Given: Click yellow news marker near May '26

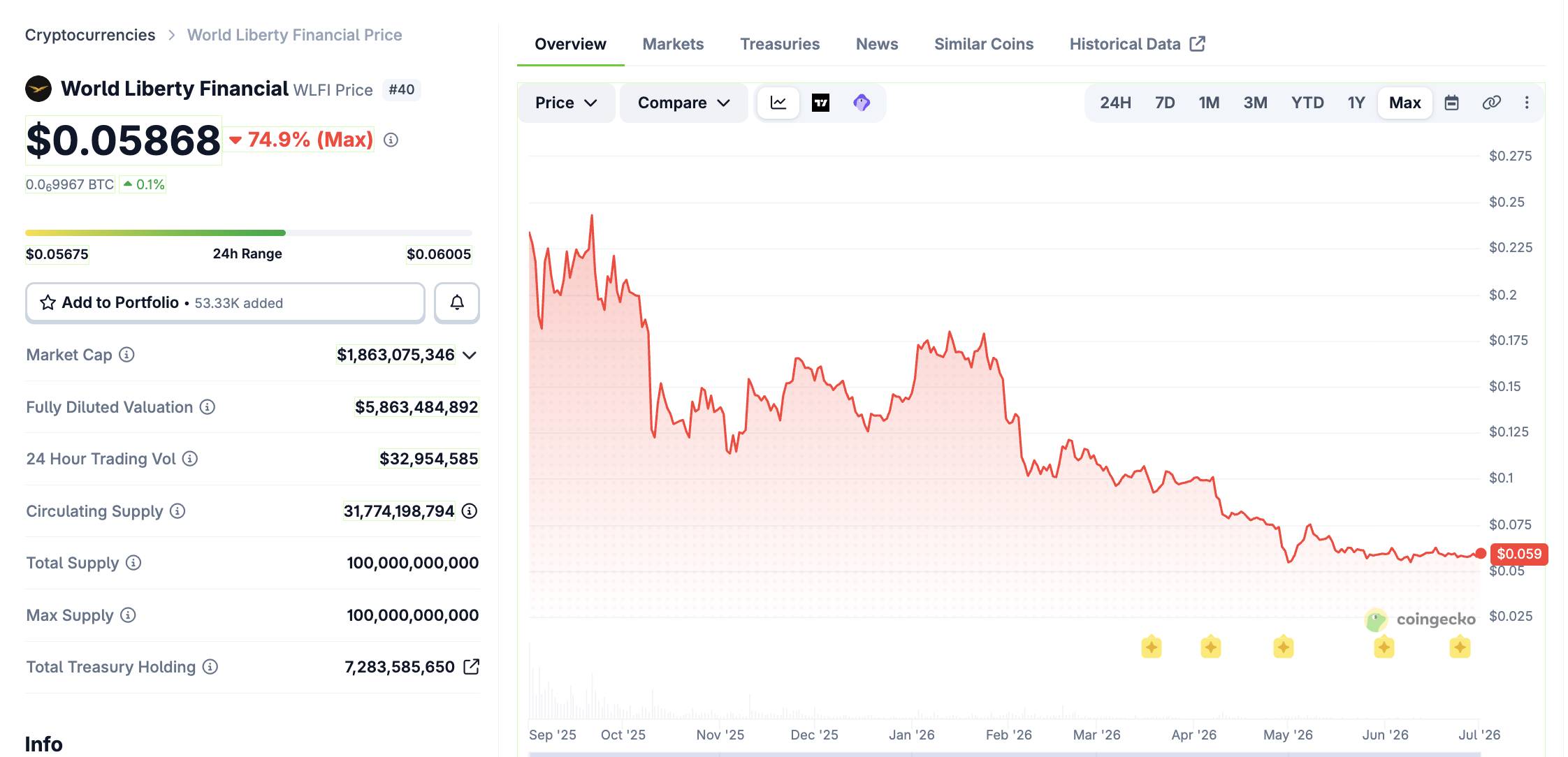Looking at the screenshot, I should (1284, 647).
